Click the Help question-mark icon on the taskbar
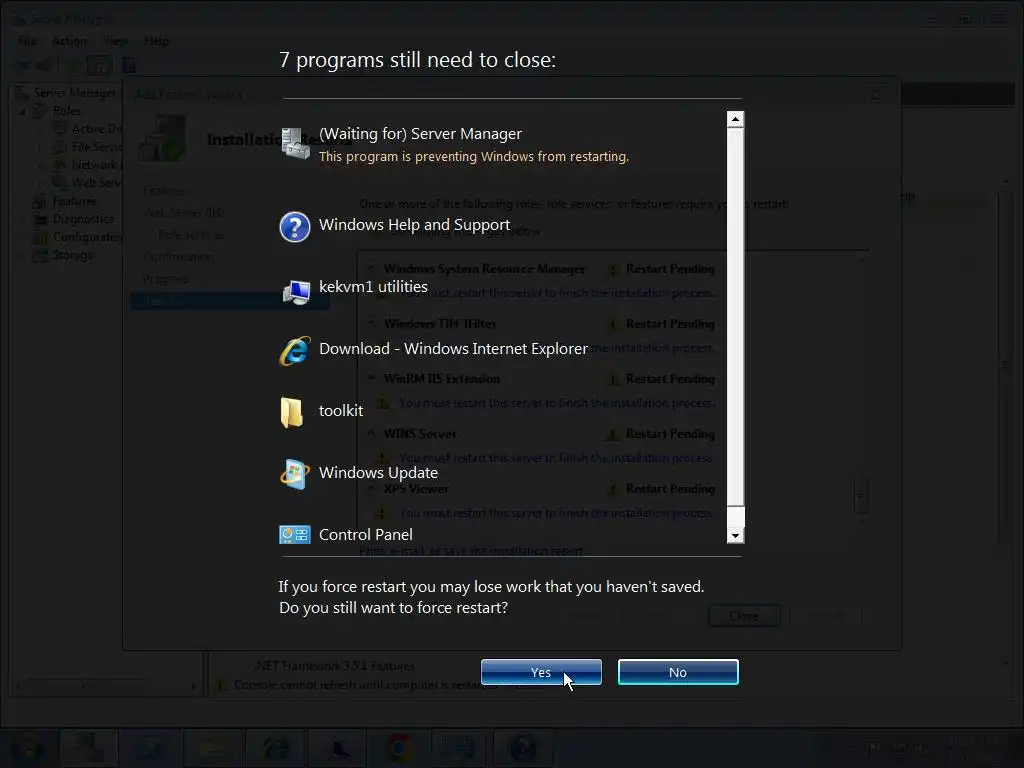 click(x=522, y=747)
